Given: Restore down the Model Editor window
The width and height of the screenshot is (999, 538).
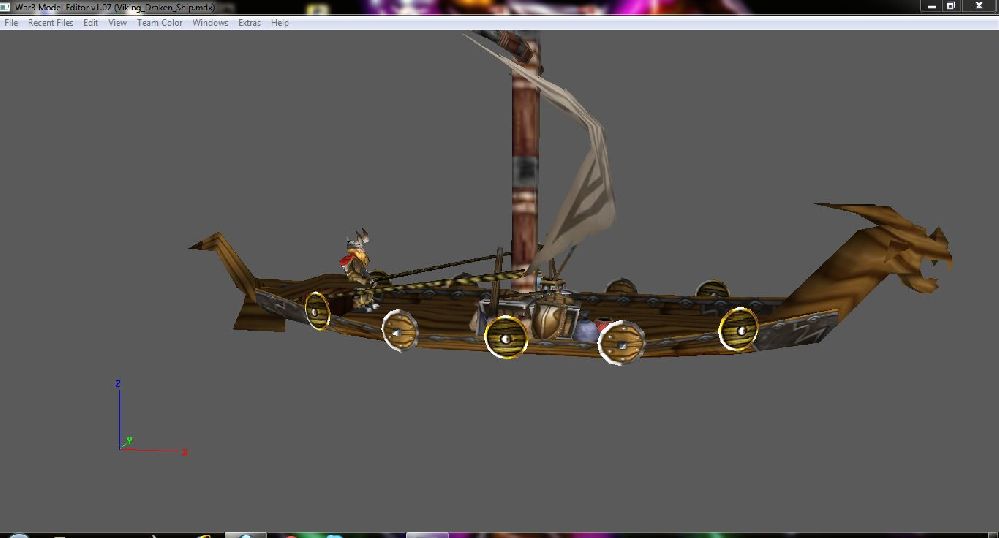Looking at the screenshot, I should tap(951, 6).
